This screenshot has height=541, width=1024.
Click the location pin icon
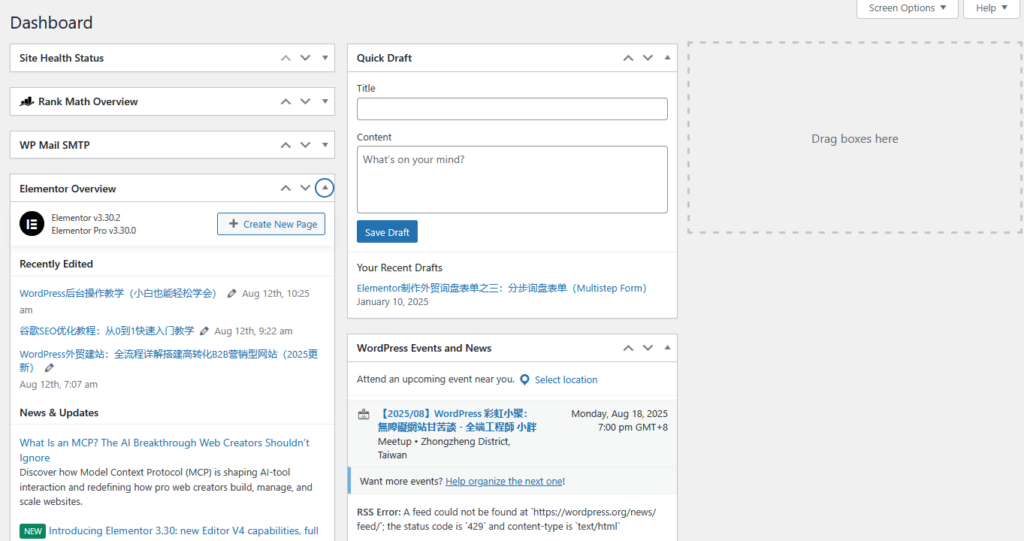pos(524,380)
